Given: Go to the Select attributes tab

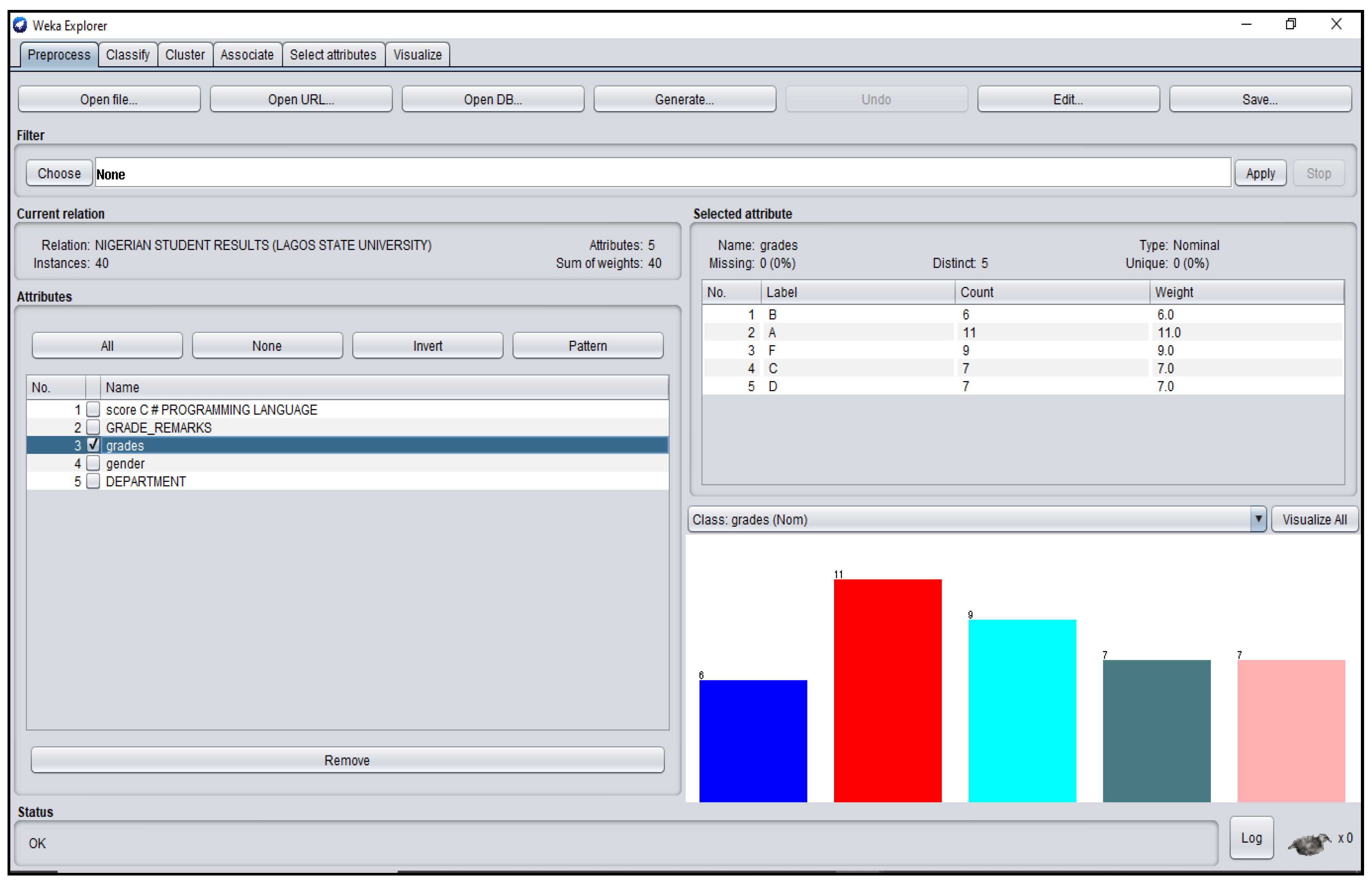Looking at the screenshot, I should tap(332, 55).
